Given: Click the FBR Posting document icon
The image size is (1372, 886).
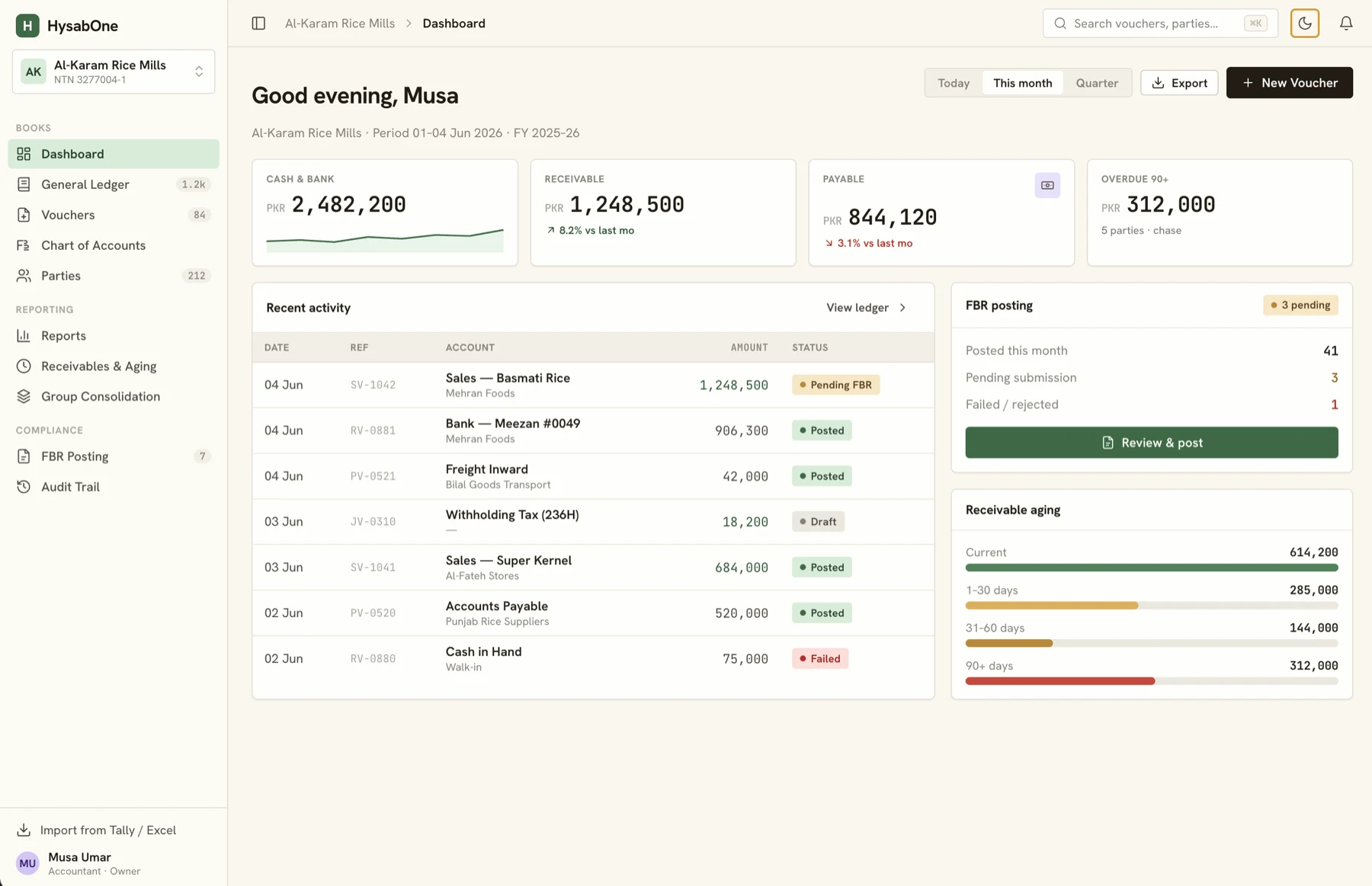Looking at the screenshot, I should (x=24, y=456).
